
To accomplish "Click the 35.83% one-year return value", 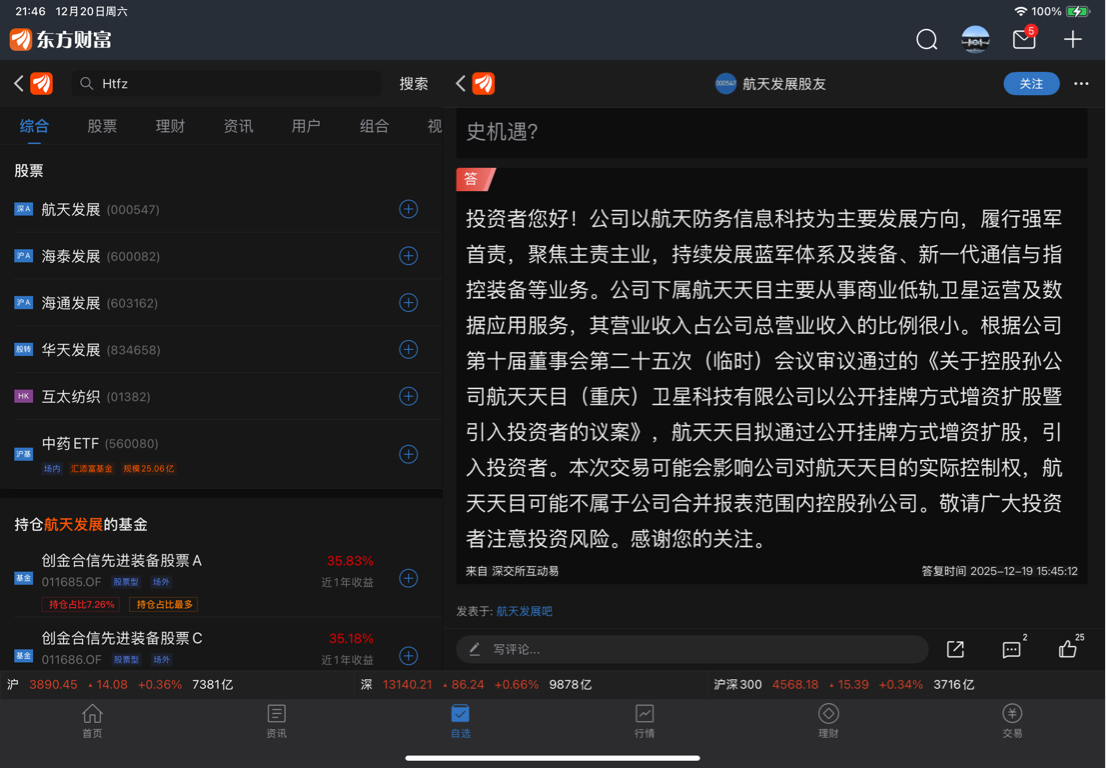I will point(350,561).
